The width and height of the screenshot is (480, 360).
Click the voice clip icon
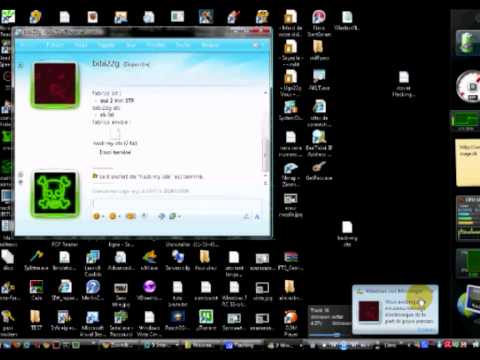(x=144, y=216)
